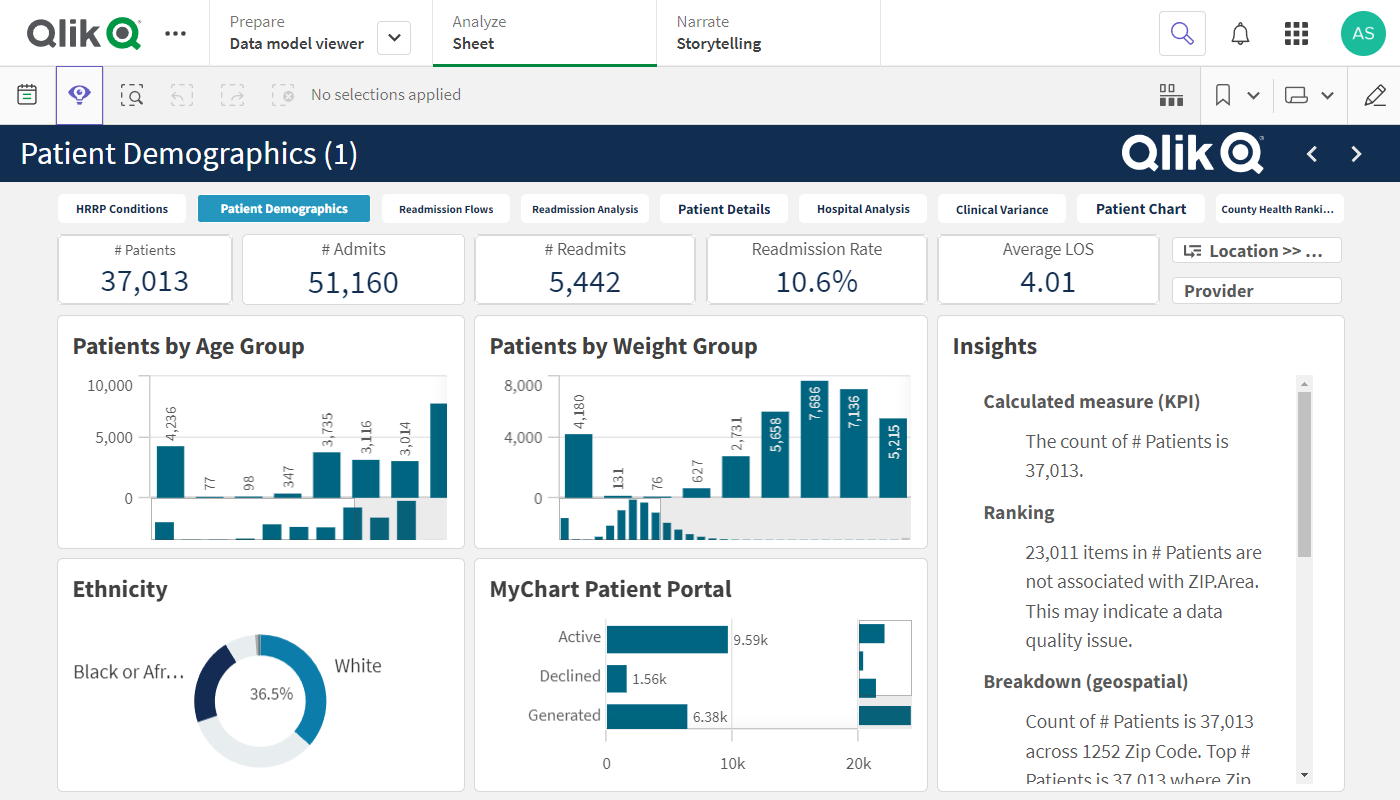
Task: Expand the Prepare dropdown arrow
Action: 394,38
